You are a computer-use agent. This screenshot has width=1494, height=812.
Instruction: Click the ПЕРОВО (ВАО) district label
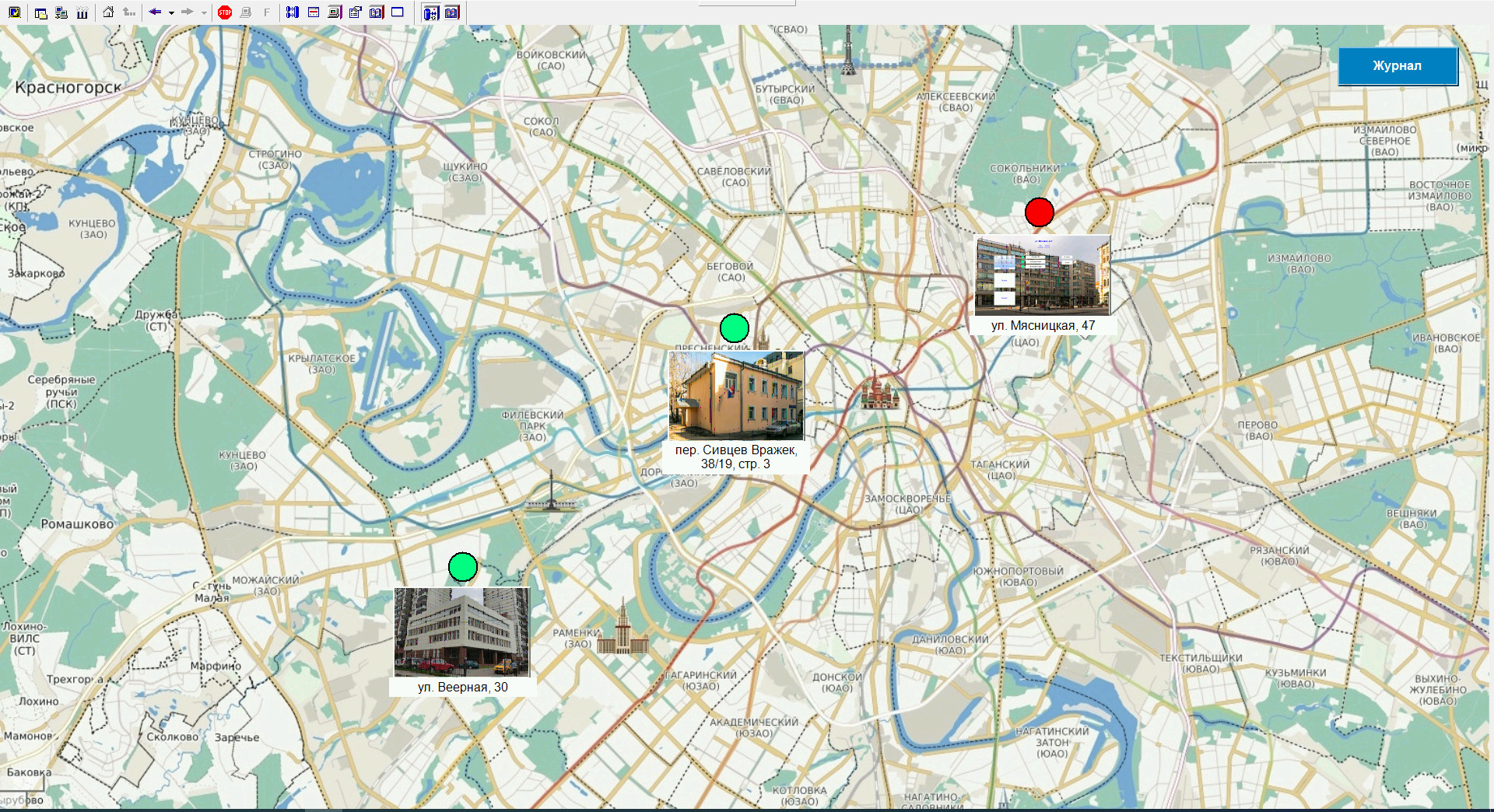click(x=1258, y=430)
